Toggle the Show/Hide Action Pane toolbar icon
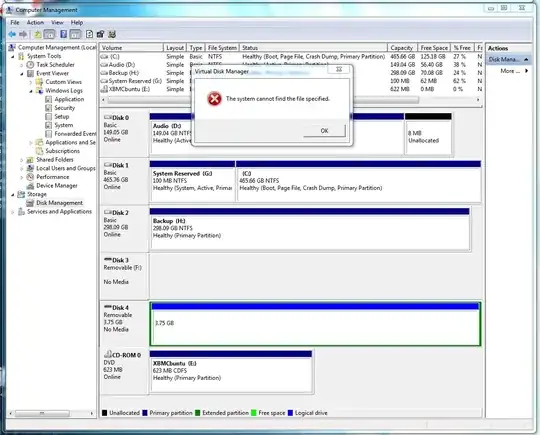This screenshot has height=435, width=540. [x=75, y=34]
